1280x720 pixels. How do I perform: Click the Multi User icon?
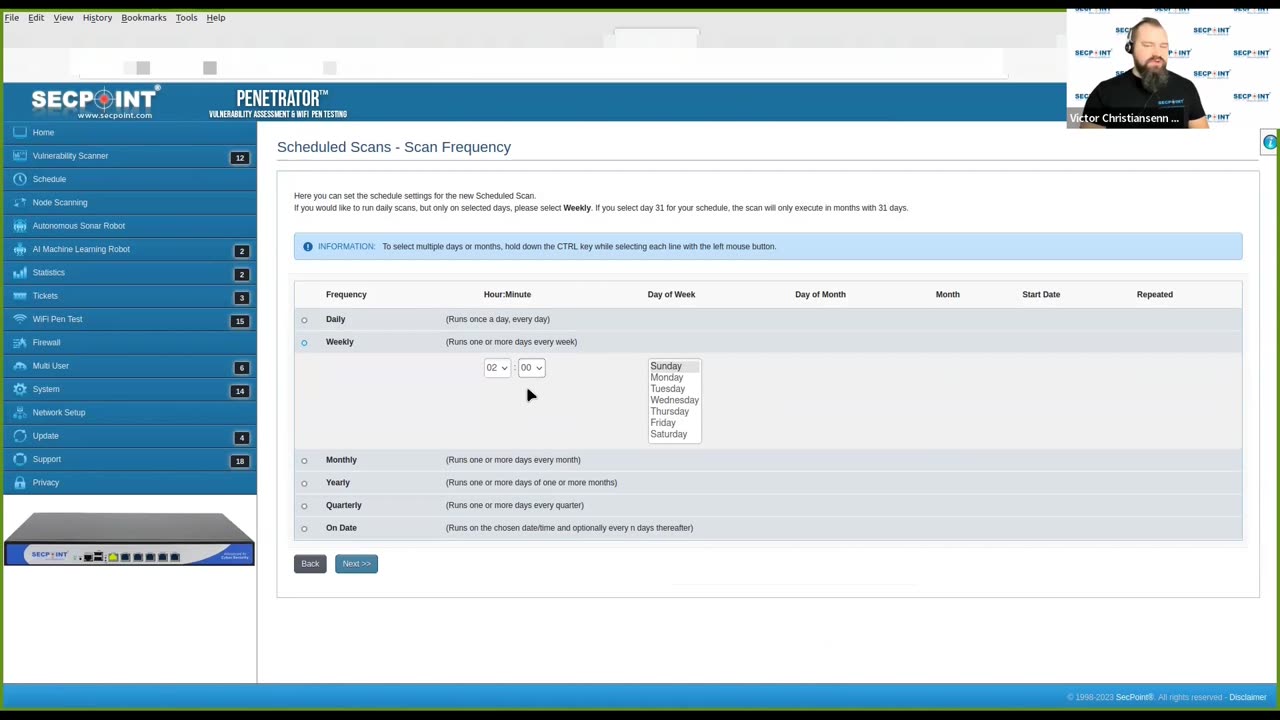[x=20, y=366]
